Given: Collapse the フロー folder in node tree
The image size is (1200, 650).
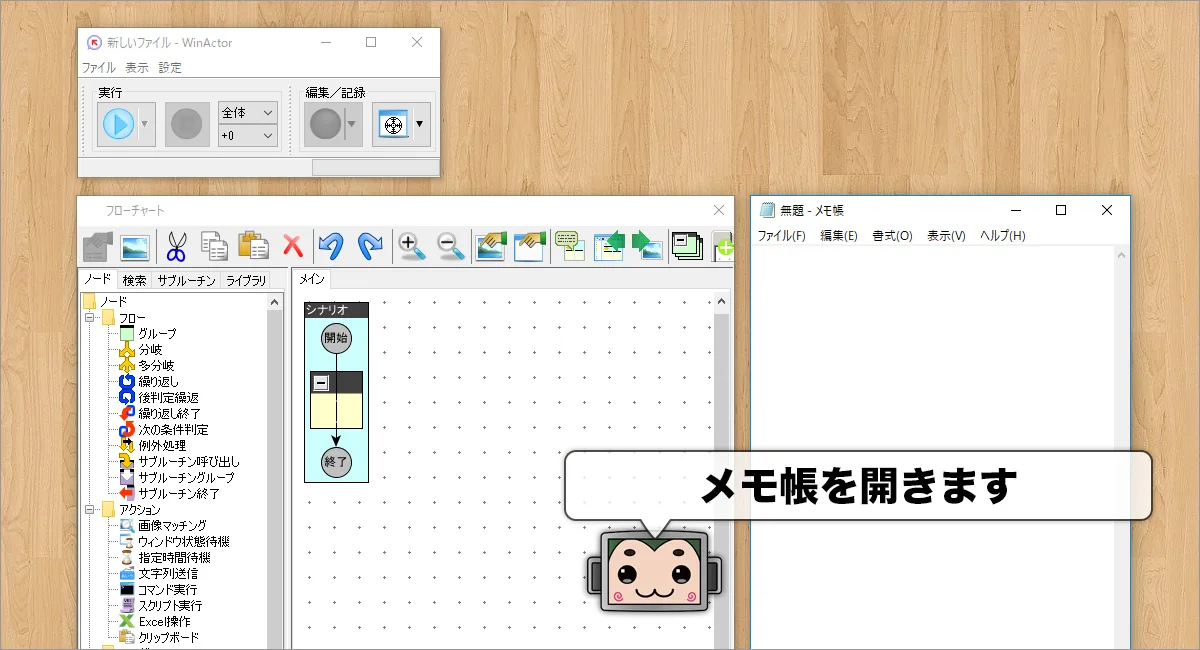Looking at the screenshot, I should (x=89, y=318).
